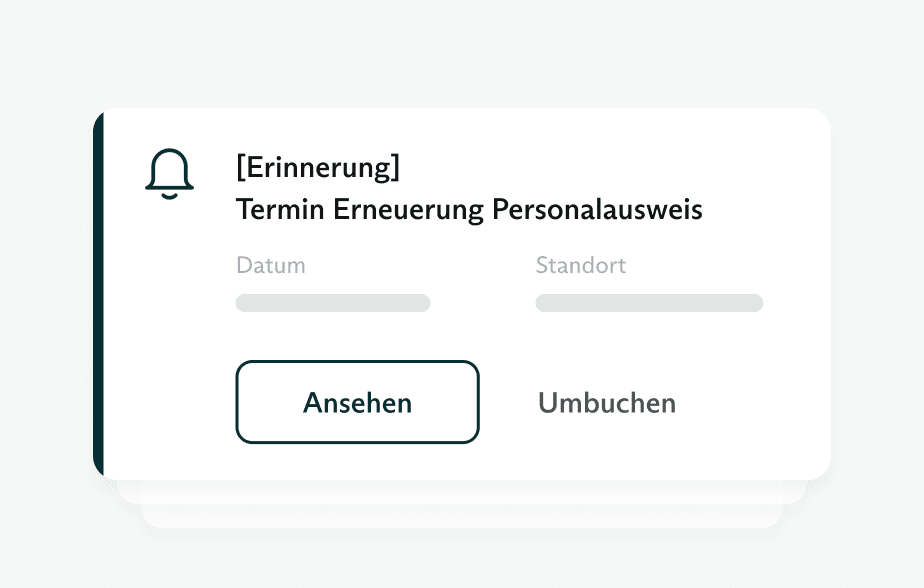
Task: Click the word Termin in title
Action: (x=280, y=210)
